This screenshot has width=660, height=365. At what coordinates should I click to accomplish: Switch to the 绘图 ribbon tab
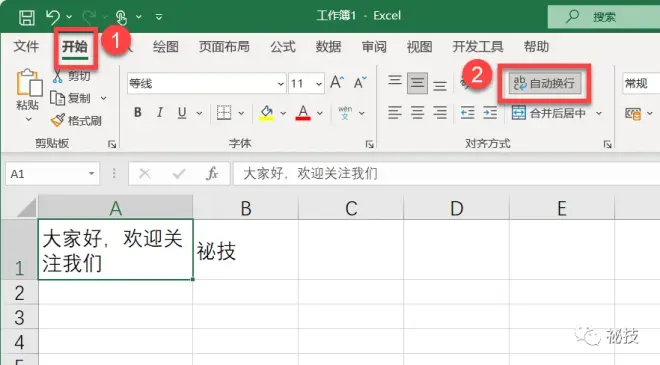pyautogui.click(x=165, y=47)
